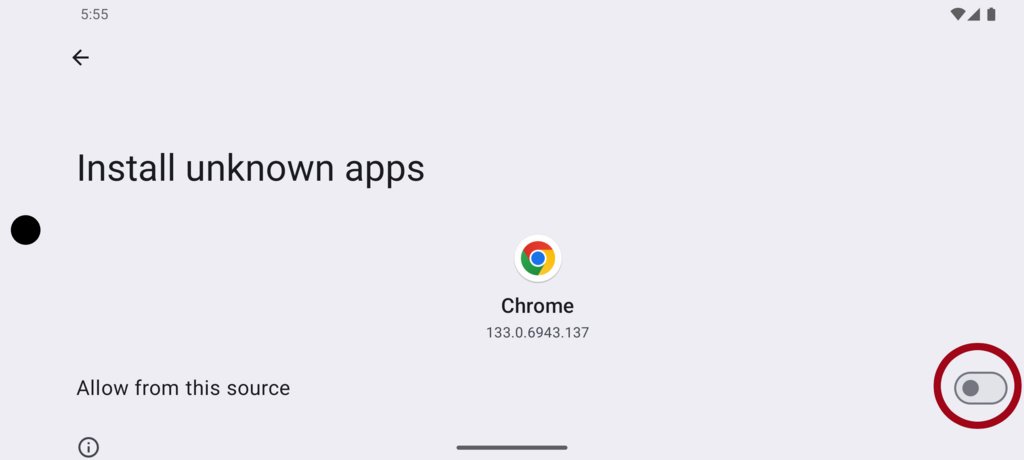Go back using the arrow icon

(80, 58)
